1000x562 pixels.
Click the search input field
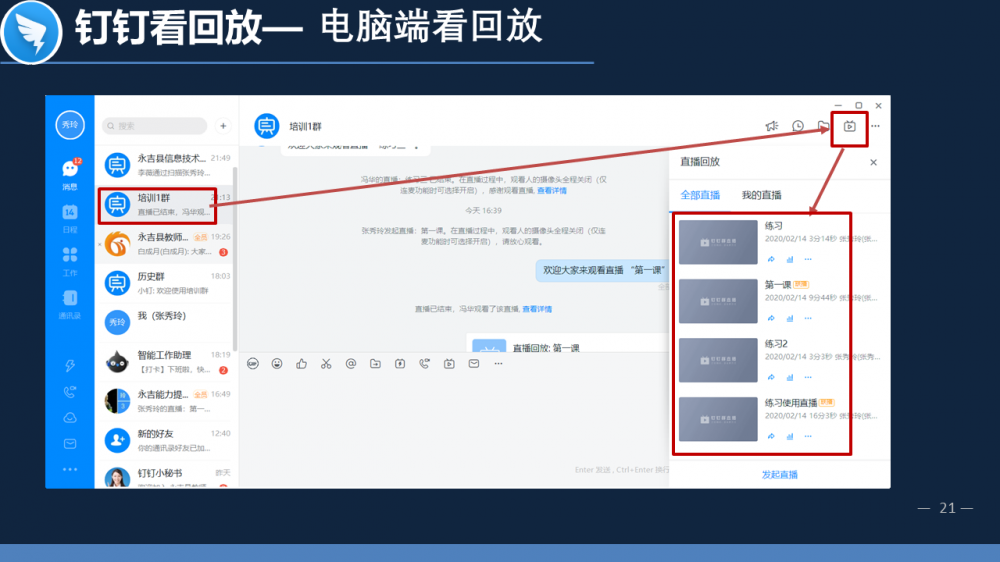154,126
